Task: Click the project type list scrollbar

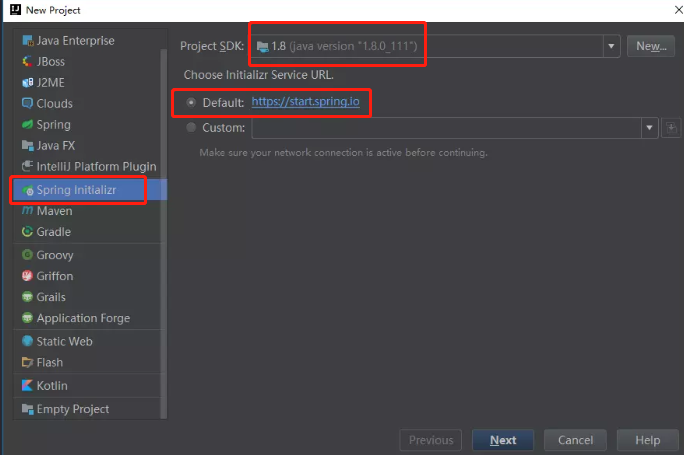Action: click(x=164, y=233)
